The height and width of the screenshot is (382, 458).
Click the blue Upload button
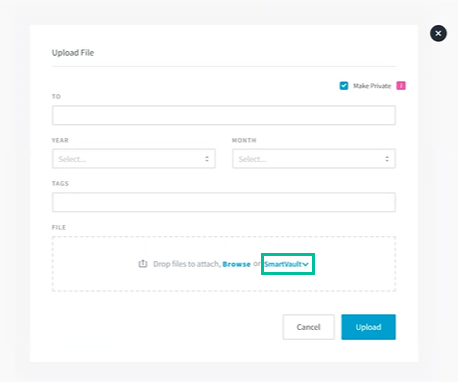coord(368,327)
